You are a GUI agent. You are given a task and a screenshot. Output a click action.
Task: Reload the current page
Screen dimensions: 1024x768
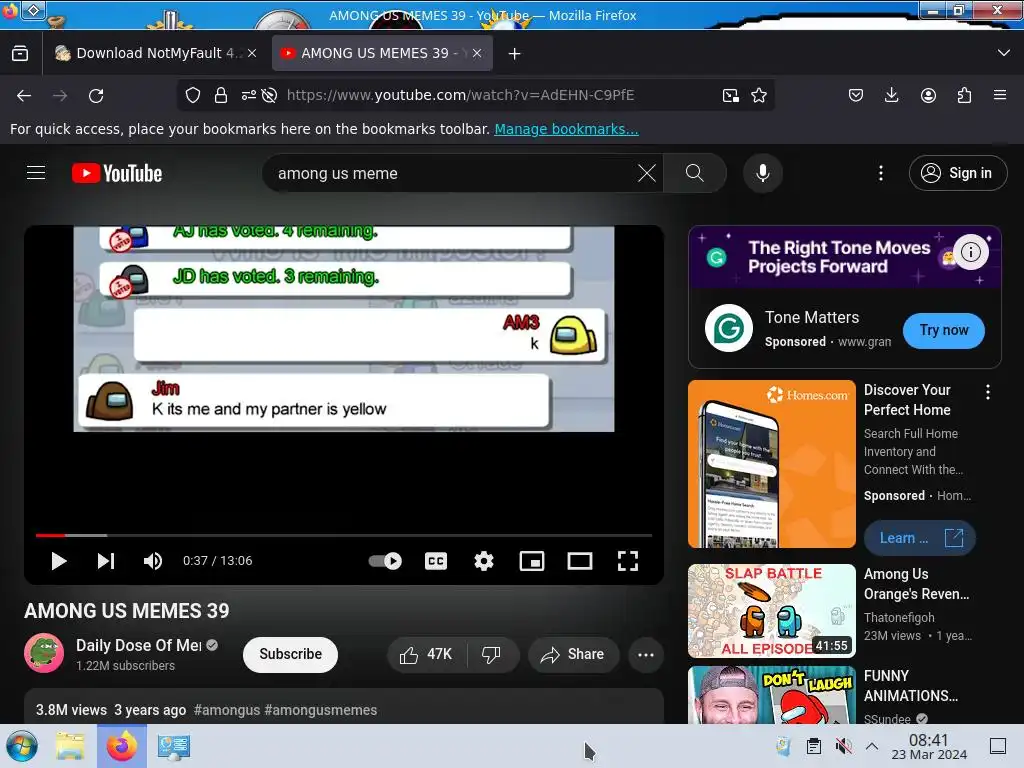point(96,95)
